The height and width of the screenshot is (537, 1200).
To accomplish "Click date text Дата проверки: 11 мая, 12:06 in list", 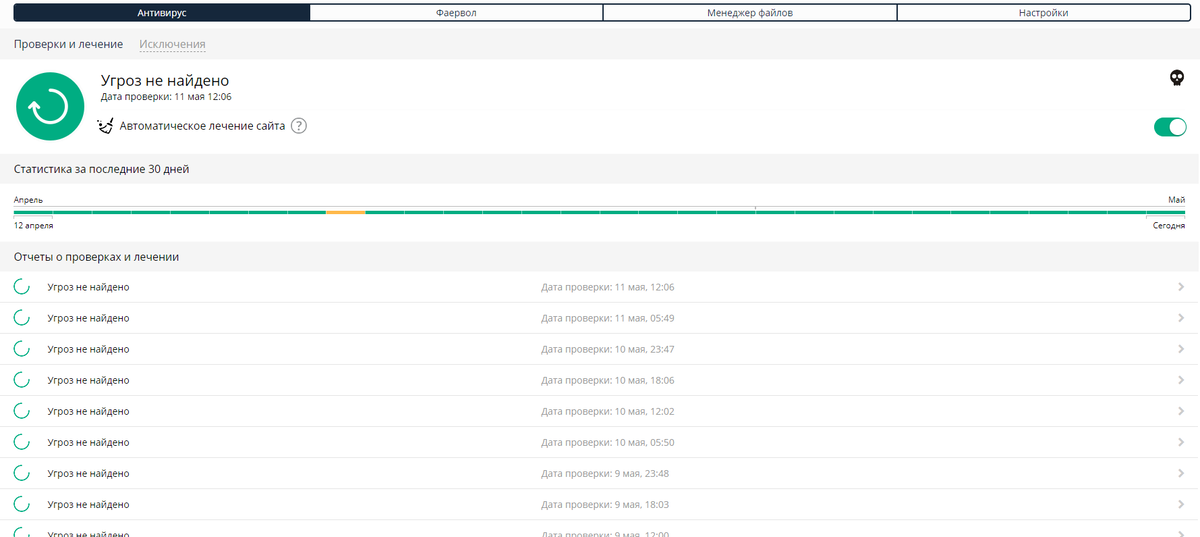I will (x=608, y=287).
